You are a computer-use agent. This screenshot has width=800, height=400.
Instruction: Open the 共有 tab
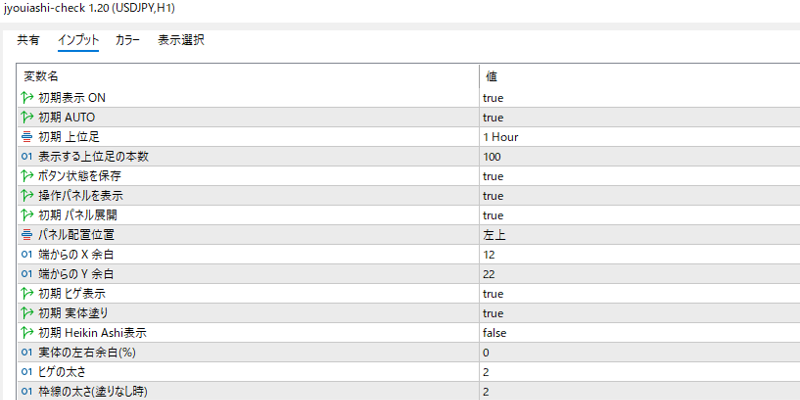28,40
